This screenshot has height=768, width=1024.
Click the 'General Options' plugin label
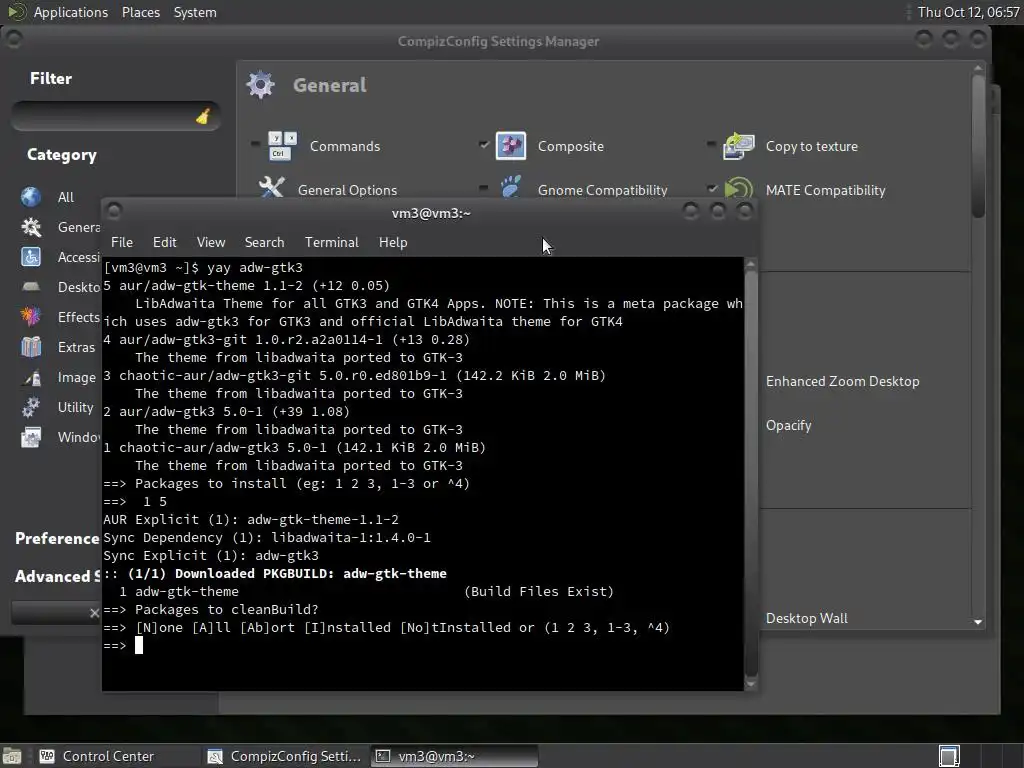click(x=347, y=190)
